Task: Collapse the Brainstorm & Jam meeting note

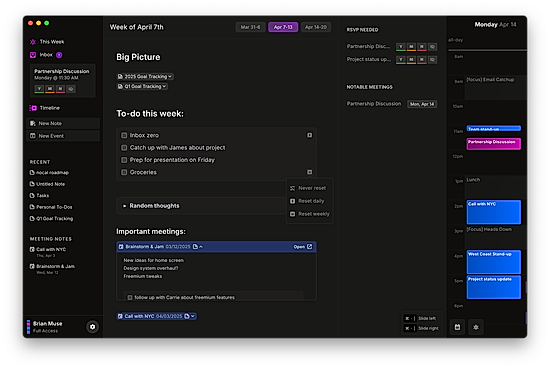Action: pos(201,247)
